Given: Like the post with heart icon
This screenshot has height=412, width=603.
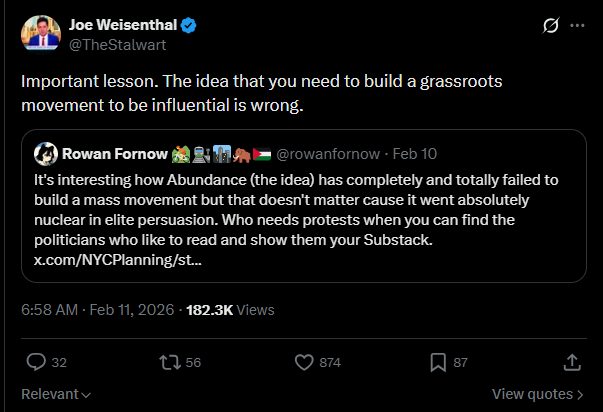Looking at the screenshot, I should (305, 361).
